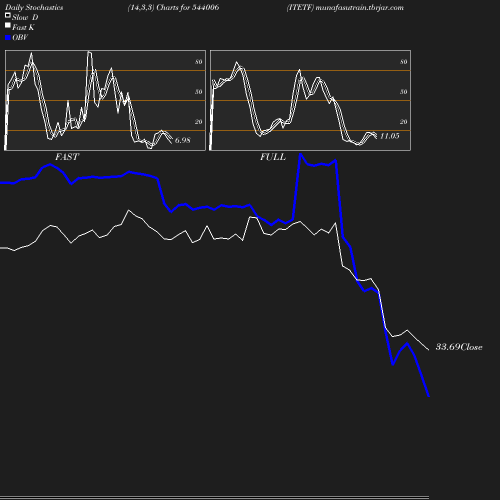The image size is (500, 500).
Task: Select the 'Daily Stochastics' title text
Action: [34, 8]
